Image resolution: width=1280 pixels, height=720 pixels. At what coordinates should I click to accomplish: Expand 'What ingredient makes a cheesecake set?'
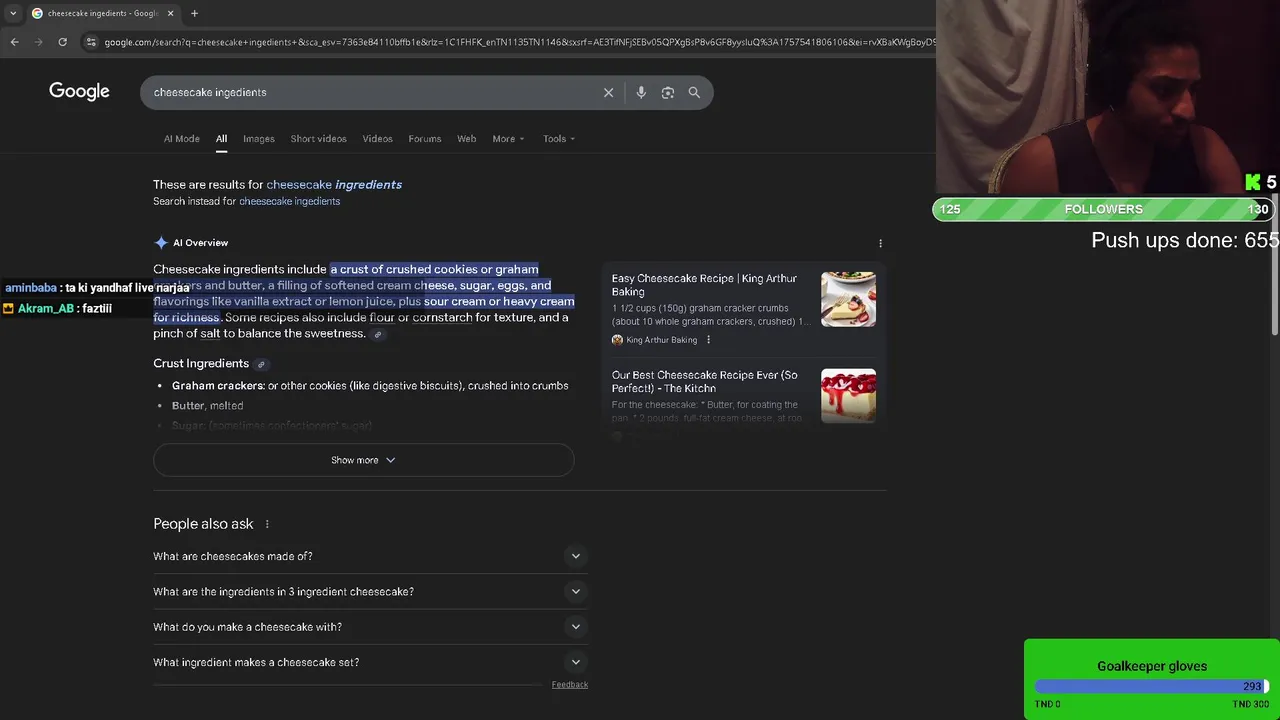(370, 662)
